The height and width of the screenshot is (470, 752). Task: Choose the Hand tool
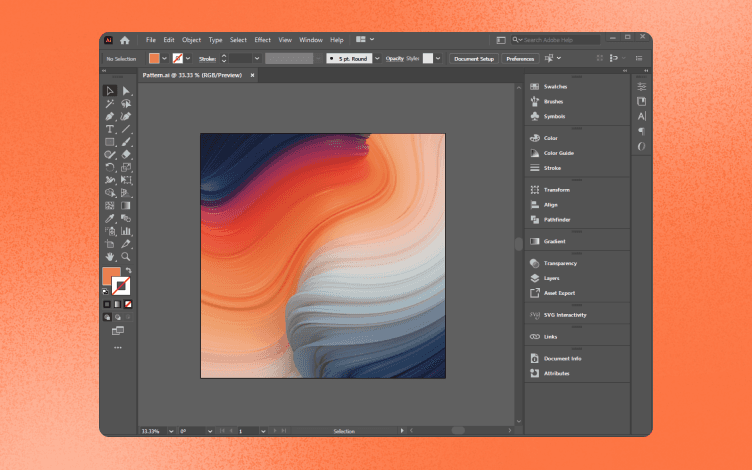(110, 256)
